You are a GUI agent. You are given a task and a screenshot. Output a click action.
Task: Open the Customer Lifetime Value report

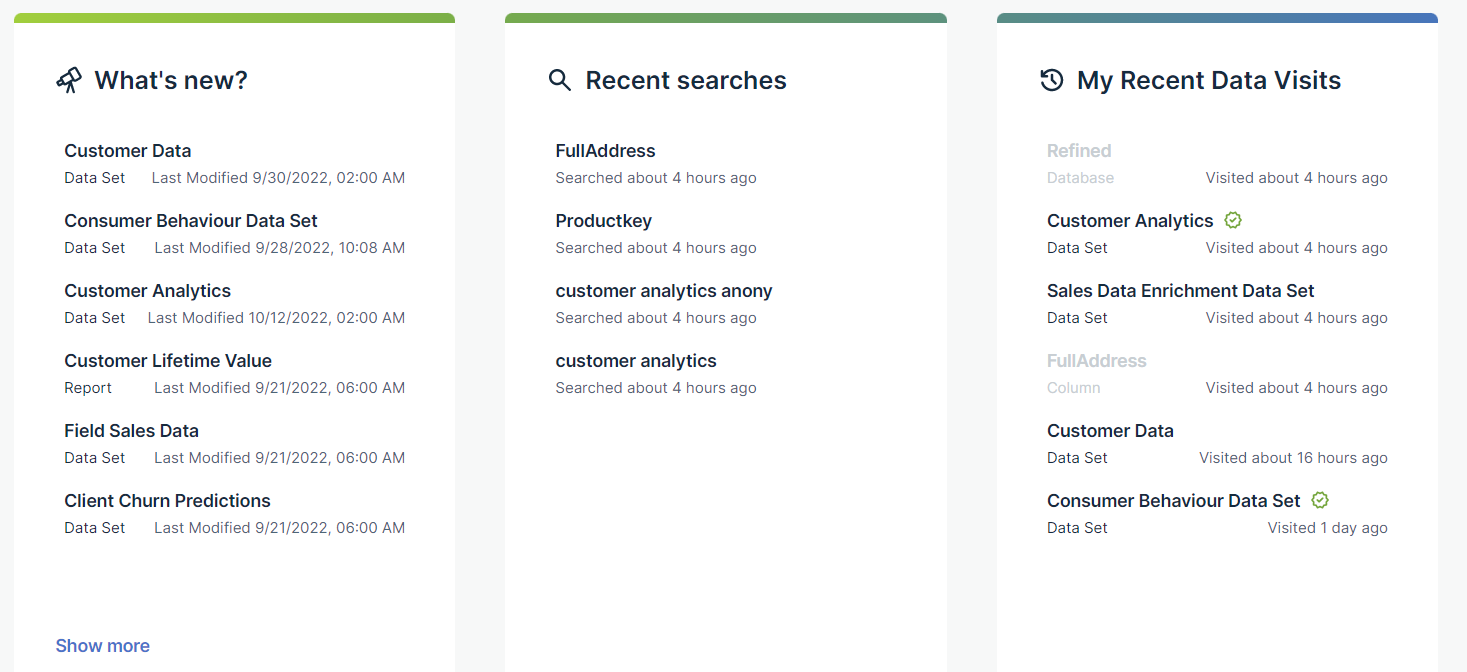pos(167,361)
